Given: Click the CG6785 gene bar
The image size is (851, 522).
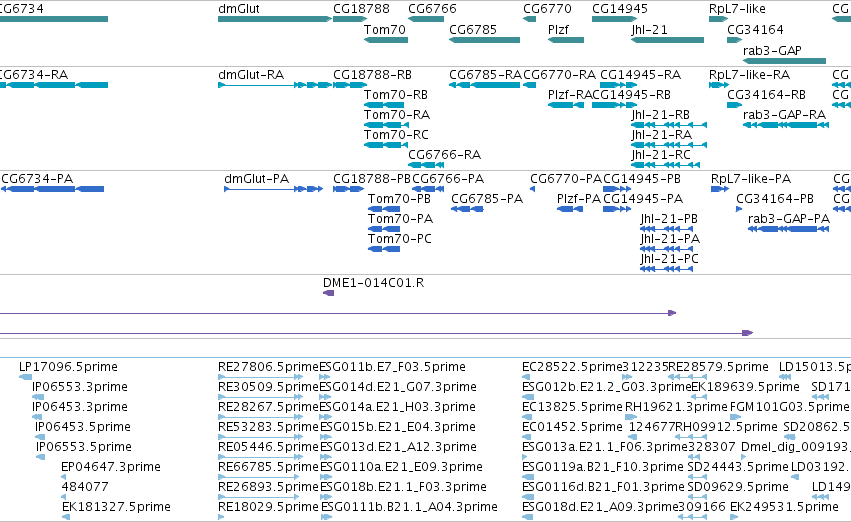Looking at the screenshot, I should 484,40.
